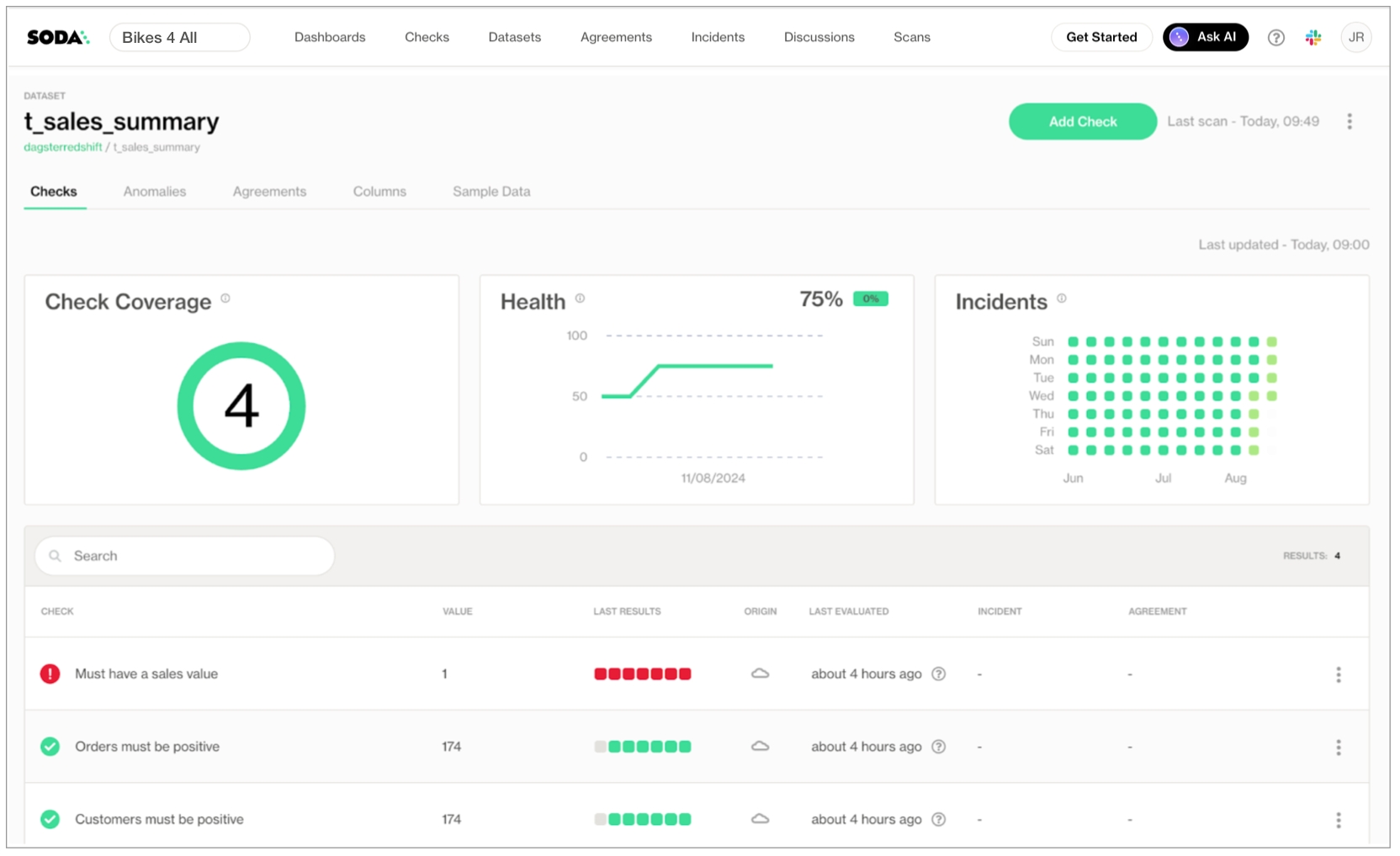
Task: Click the Slack integration icon
Action: [1312, 37]
